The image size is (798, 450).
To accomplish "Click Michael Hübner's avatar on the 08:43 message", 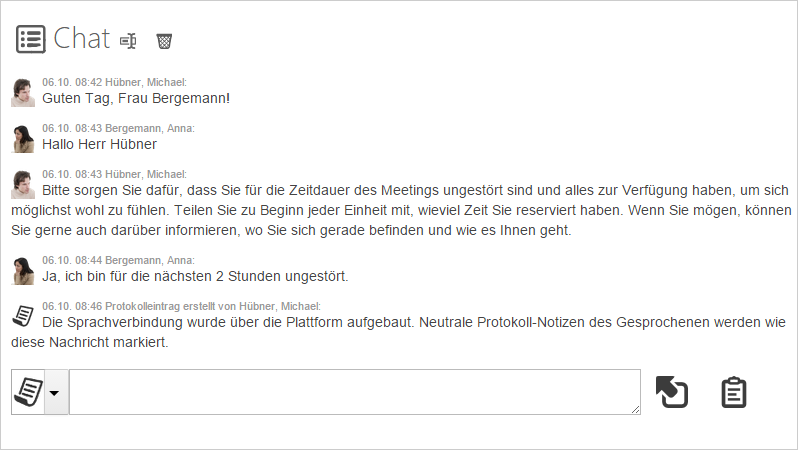I will click(x=23, y=184).
